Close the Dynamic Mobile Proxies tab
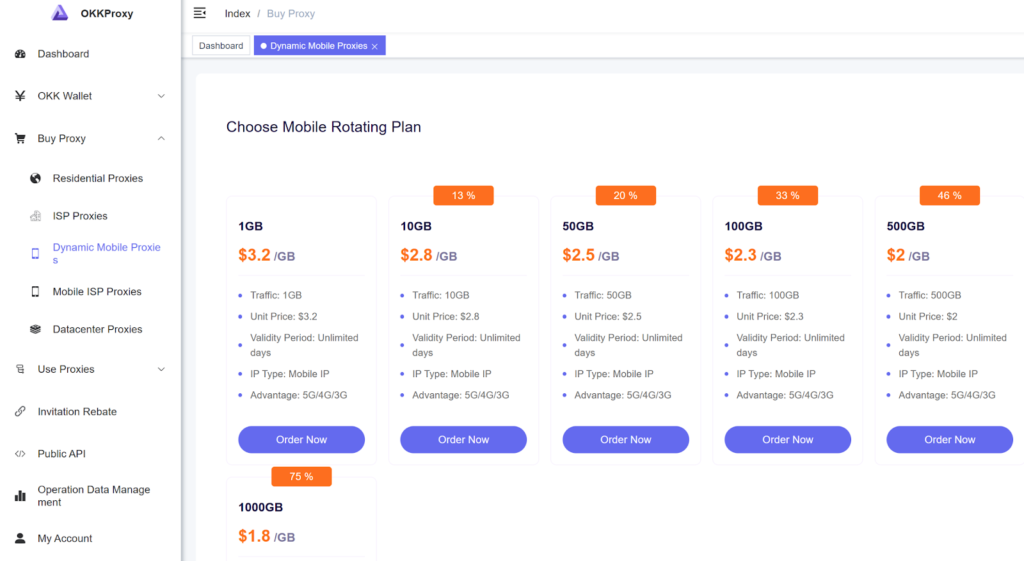 pyautogui.click(x=375, y=47)
